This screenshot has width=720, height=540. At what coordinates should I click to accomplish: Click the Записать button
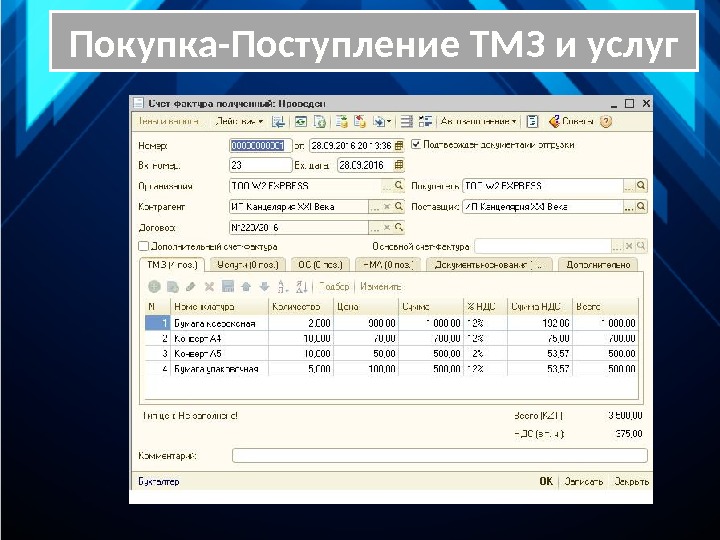(583, 481)
